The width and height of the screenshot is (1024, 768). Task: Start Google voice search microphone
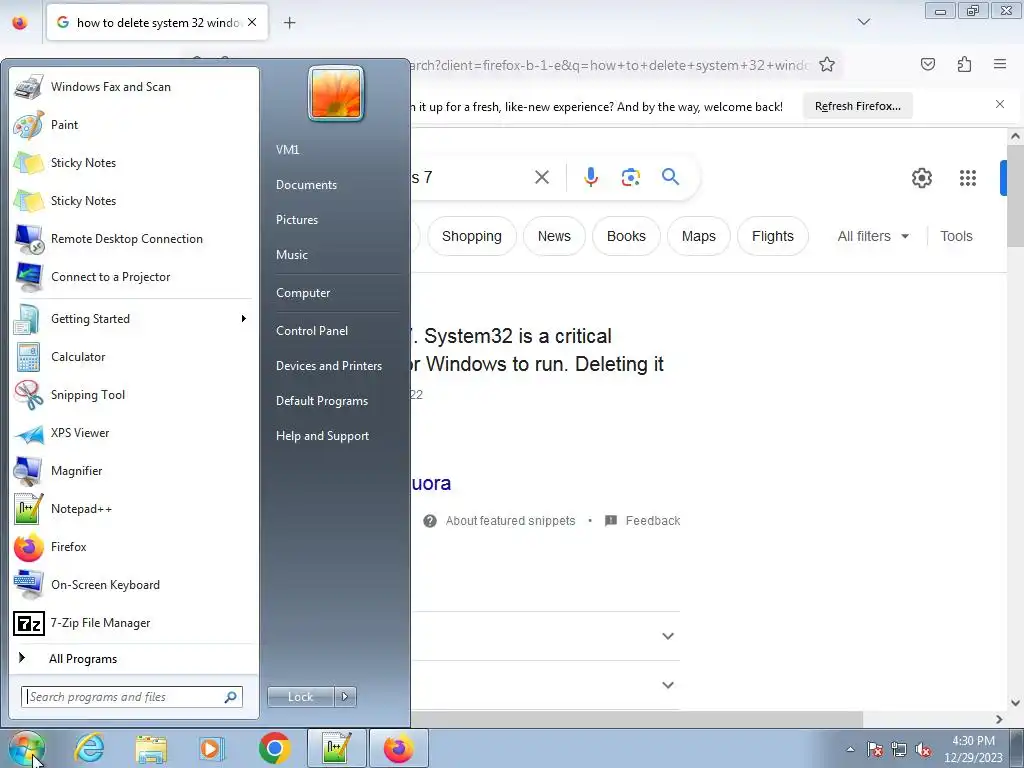590,177
